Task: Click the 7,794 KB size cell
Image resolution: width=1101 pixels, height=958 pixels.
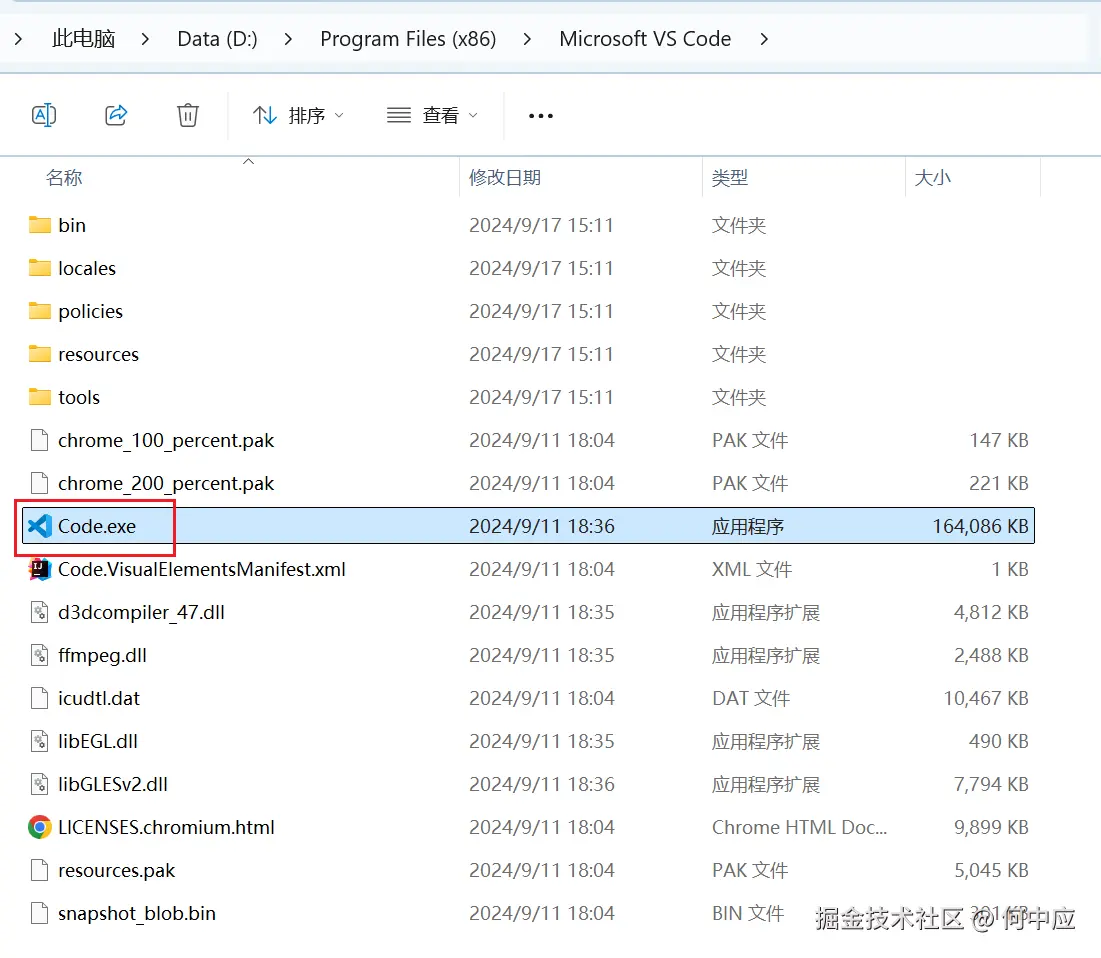Action: [991, 784]
